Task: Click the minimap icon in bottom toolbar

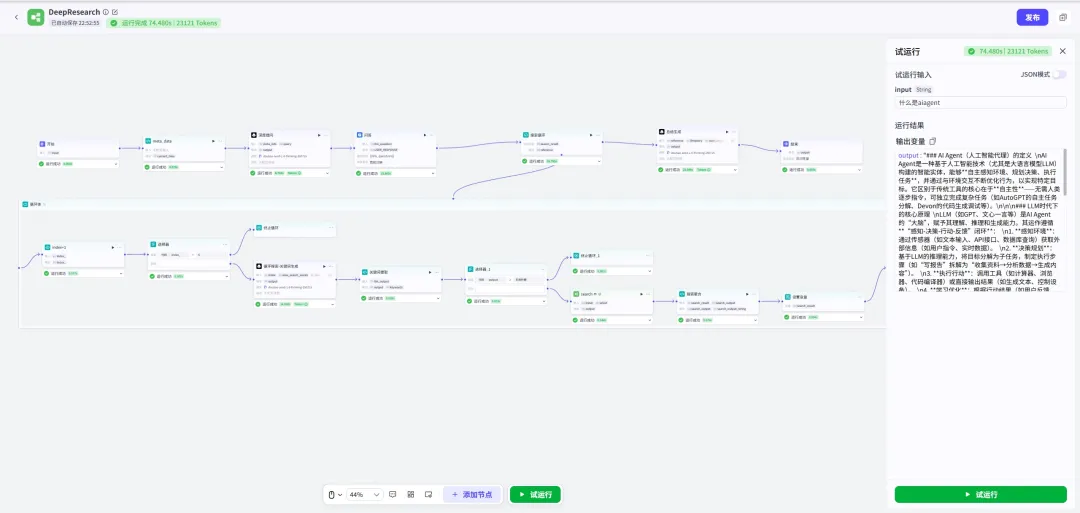Action: click(428, 494)
